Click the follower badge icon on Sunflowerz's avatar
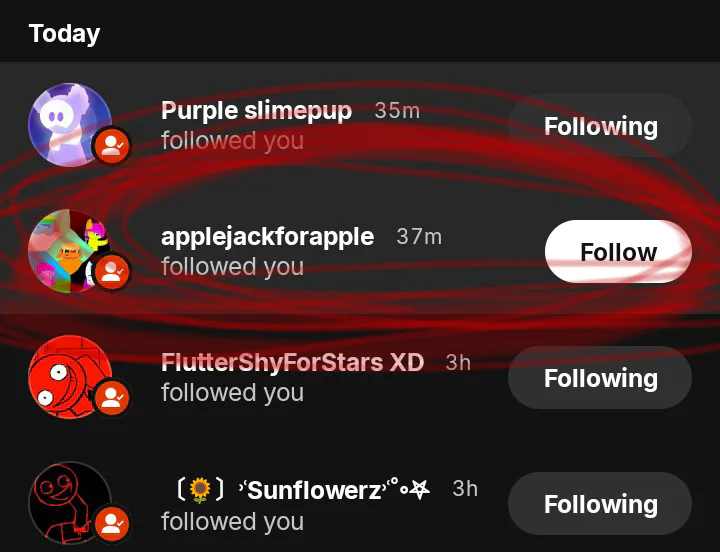720x552 pixels. click(112, 523)
